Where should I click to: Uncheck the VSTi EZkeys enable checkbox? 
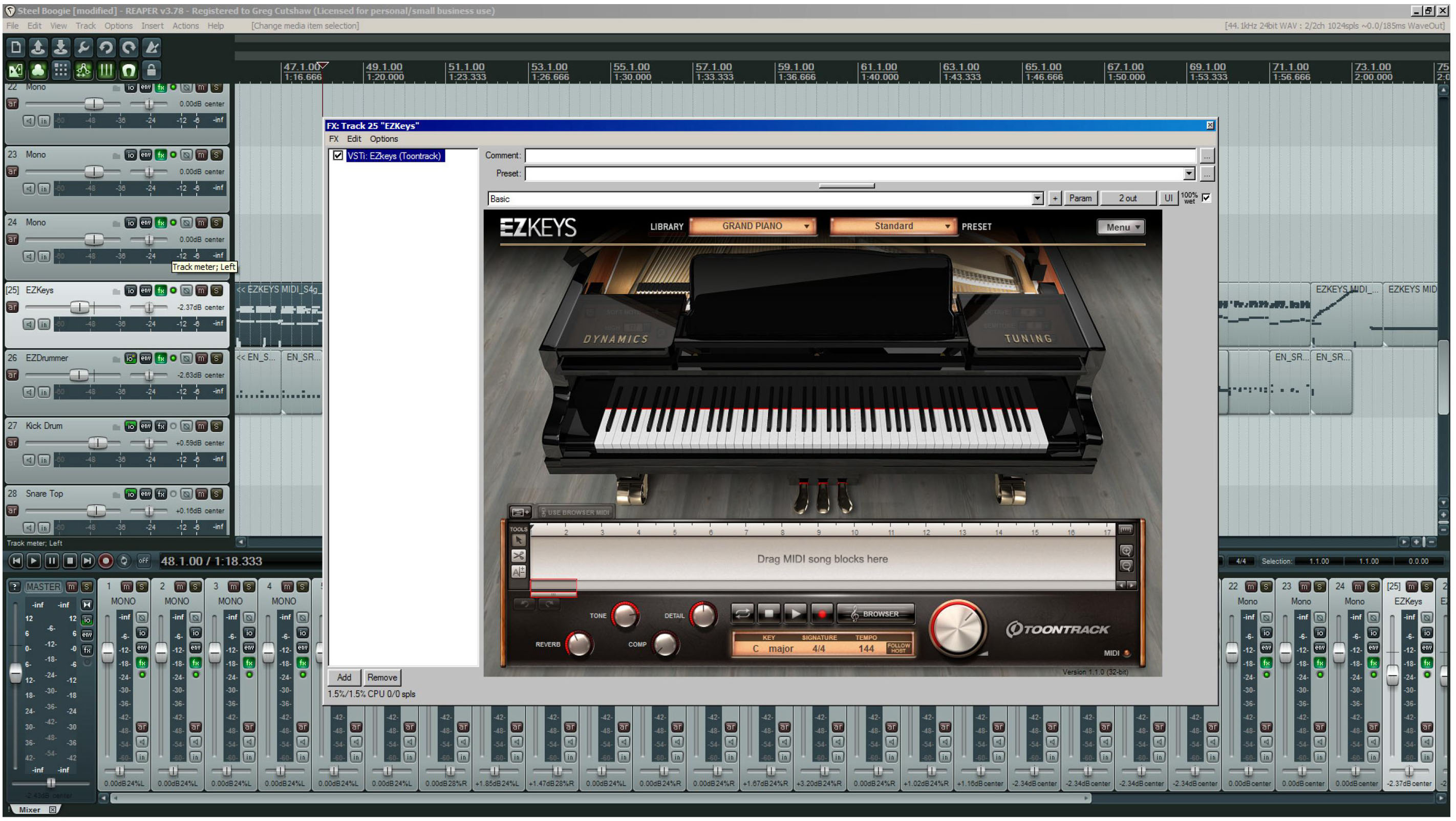pyautogui.click(x=338, y=156)
